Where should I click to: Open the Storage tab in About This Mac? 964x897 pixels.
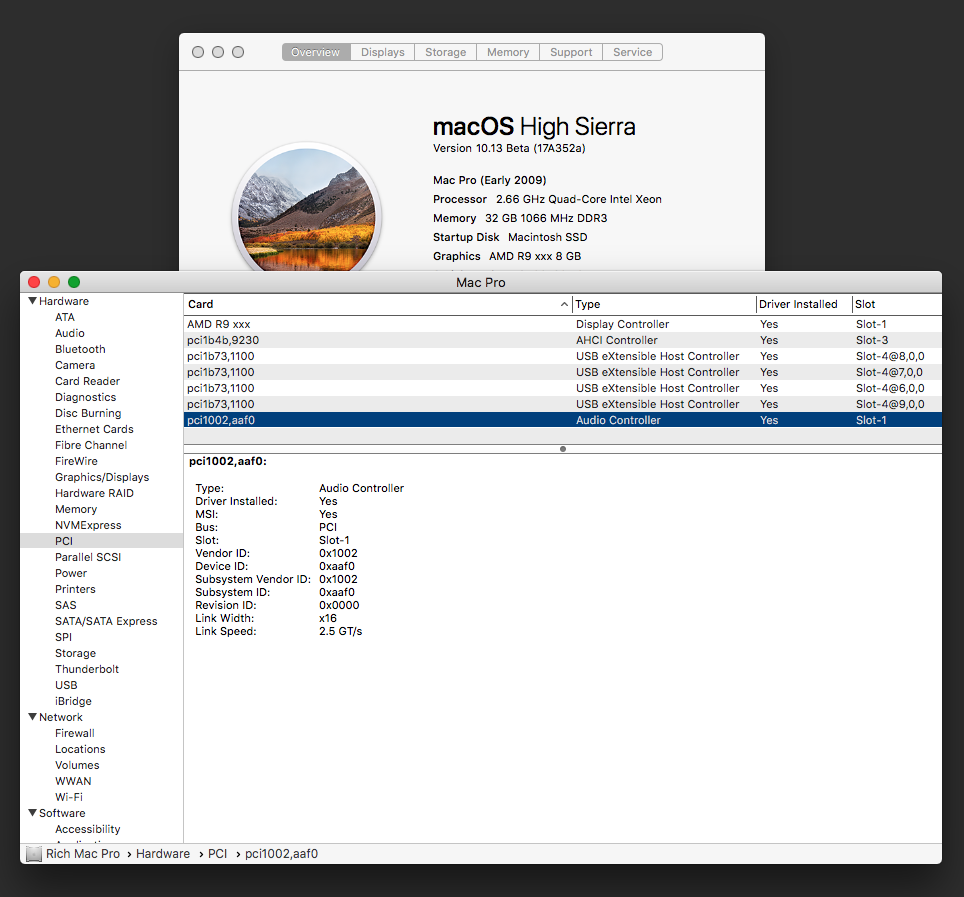[x=445, y=52]
